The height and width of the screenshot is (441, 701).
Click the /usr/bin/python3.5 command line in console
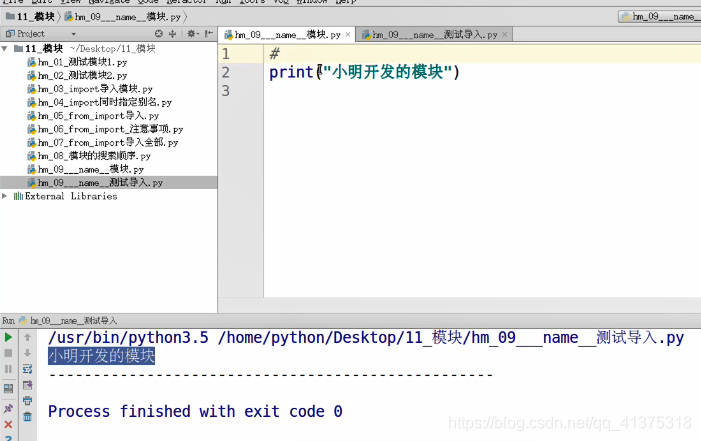(366, 338)
